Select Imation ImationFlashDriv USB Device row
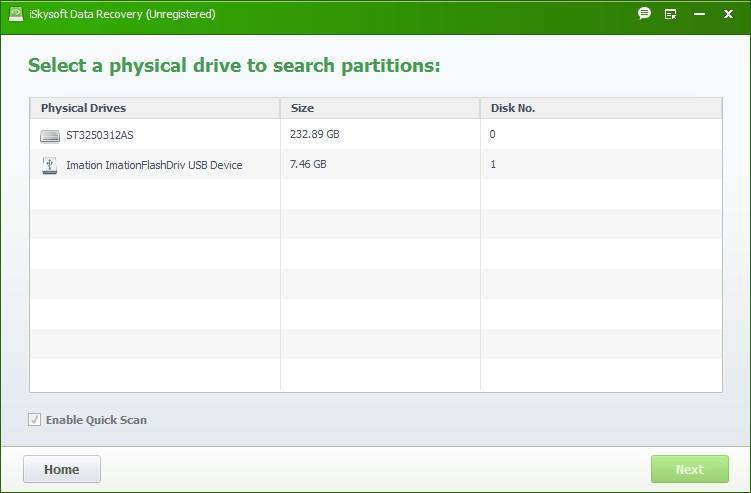 point(376,164)
